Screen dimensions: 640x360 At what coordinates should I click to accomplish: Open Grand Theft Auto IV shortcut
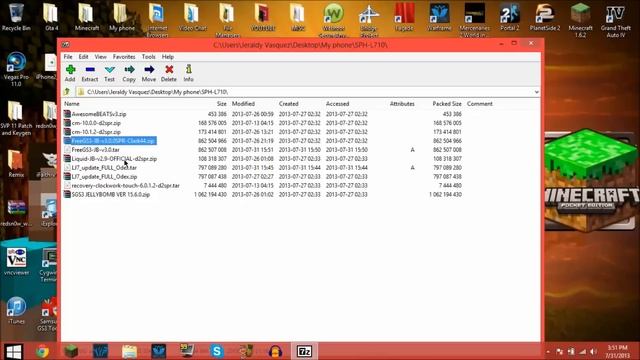(x=616, y=20)
